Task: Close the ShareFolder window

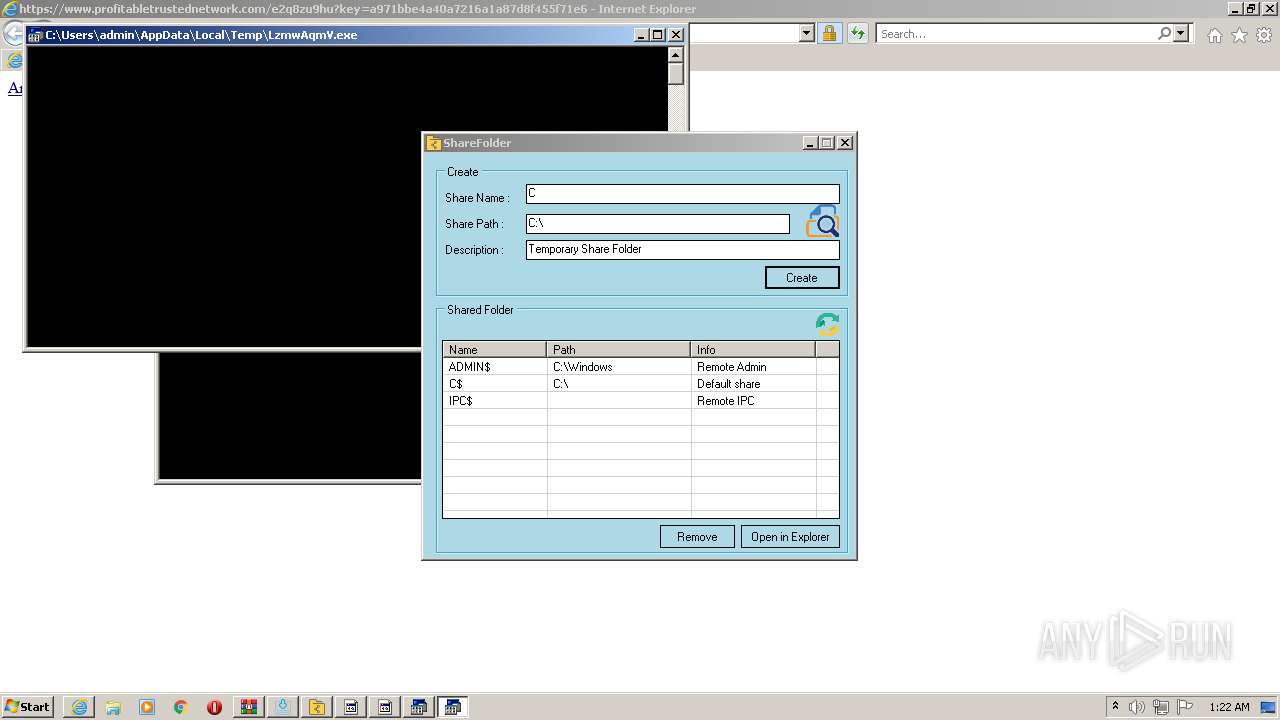Action: pyautogui.click(x=845, y=143)
